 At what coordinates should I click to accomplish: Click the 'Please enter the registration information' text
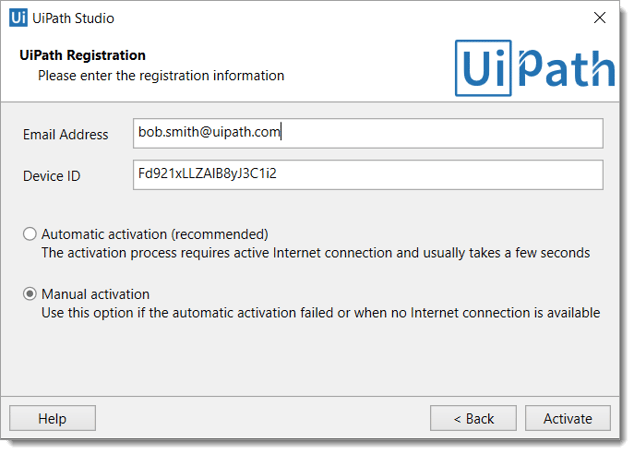(161, 76)
